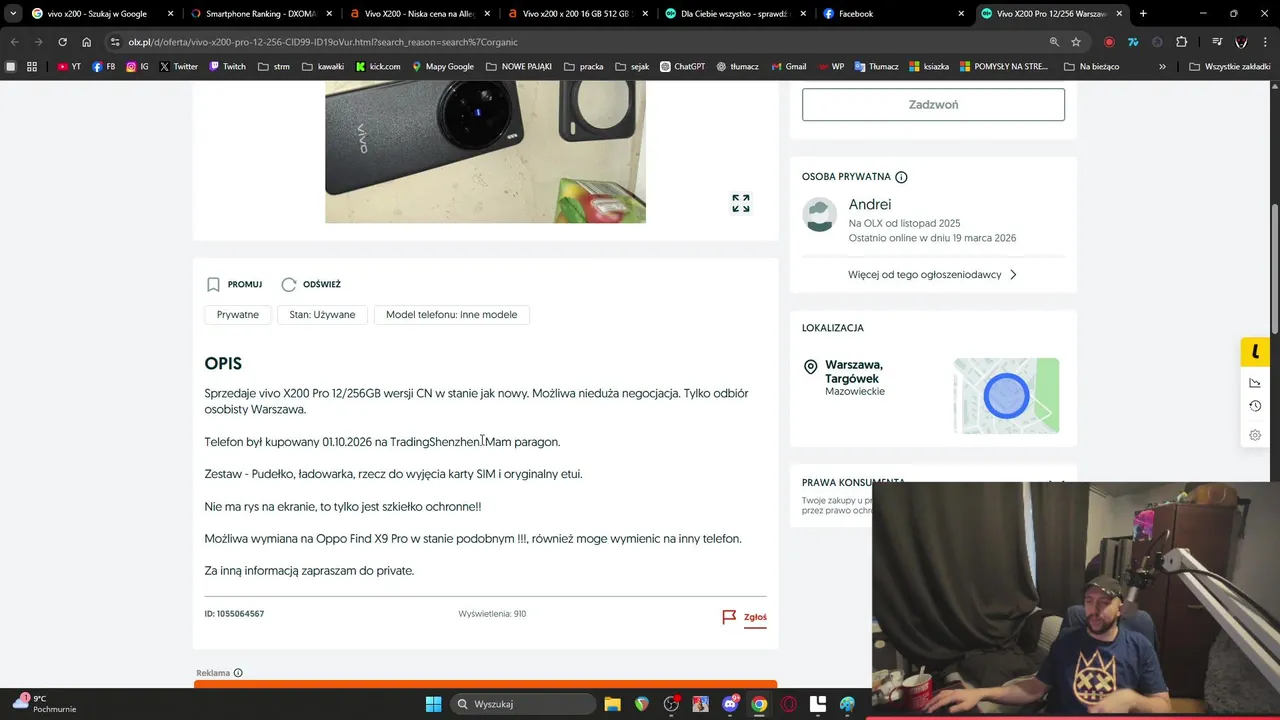
Task: Open 'pracka' bookmark folder
Action: click(584, 66)
